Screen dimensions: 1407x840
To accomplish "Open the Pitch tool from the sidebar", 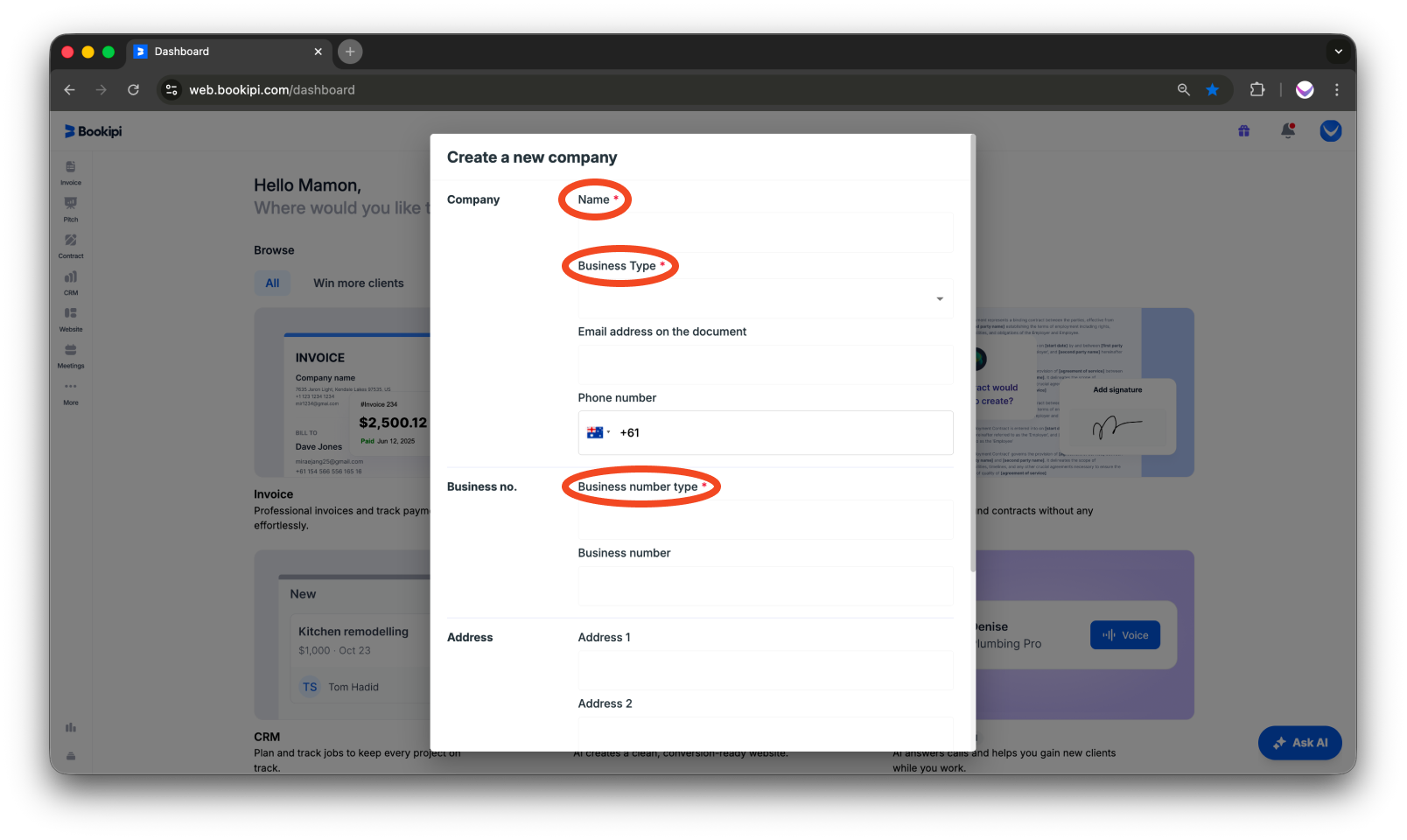I will click(70, 208).
